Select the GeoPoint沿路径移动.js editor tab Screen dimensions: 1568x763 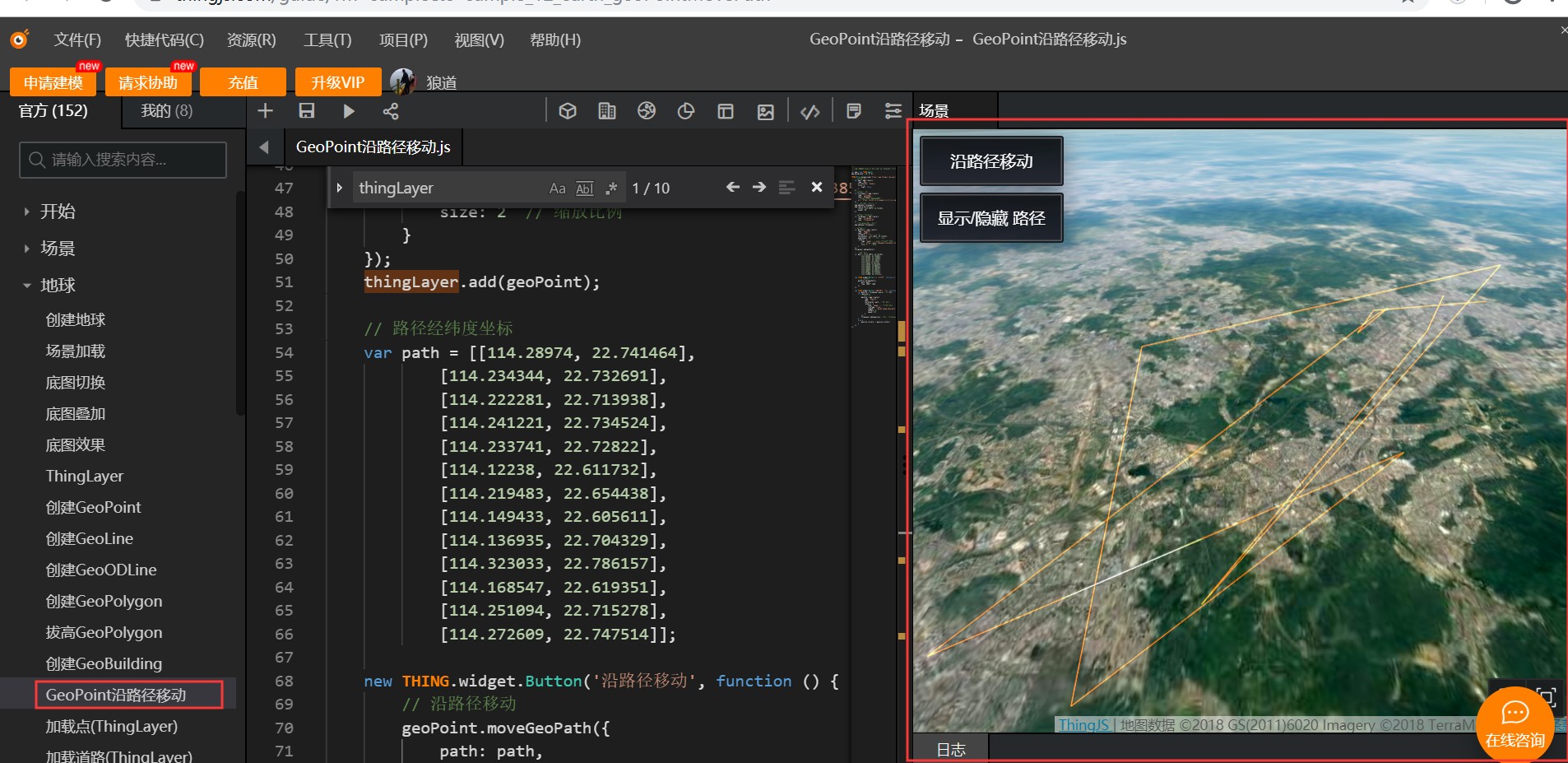point(373,147)
